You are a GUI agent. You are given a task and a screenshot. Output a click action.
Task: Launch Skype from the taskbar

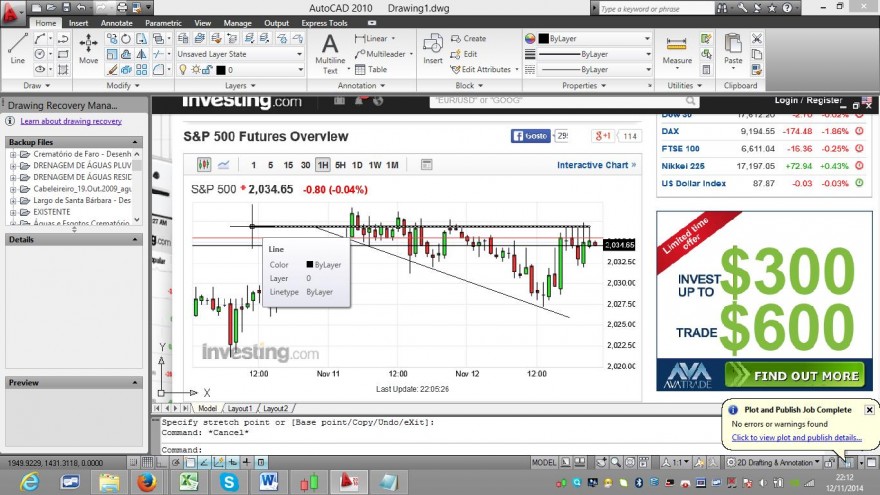pos(229,482)
